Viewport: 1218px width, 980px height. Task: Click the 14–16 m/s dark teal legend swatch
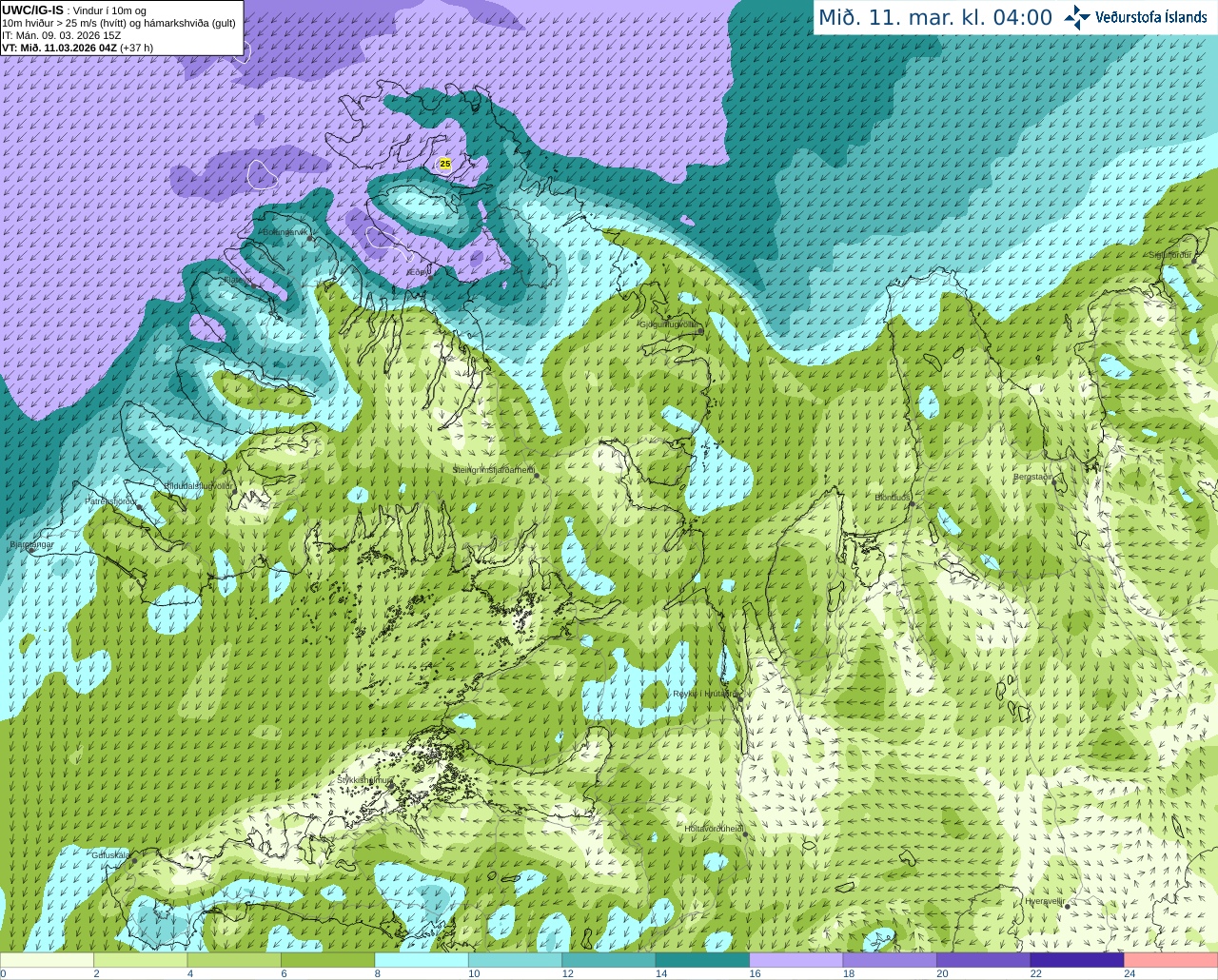coord(702,960)
